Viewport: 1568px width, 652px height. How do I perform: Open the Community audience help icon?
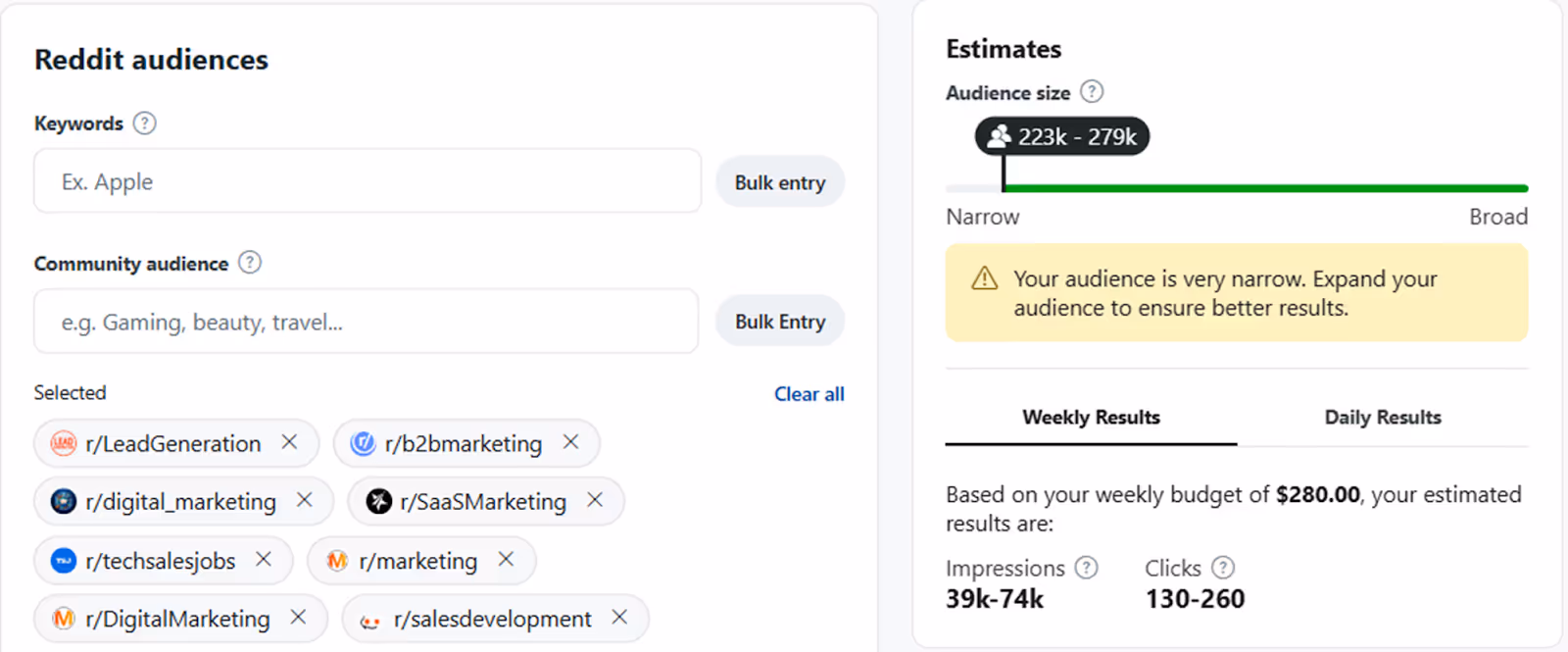pyautogui.click(x=250, y=263)
